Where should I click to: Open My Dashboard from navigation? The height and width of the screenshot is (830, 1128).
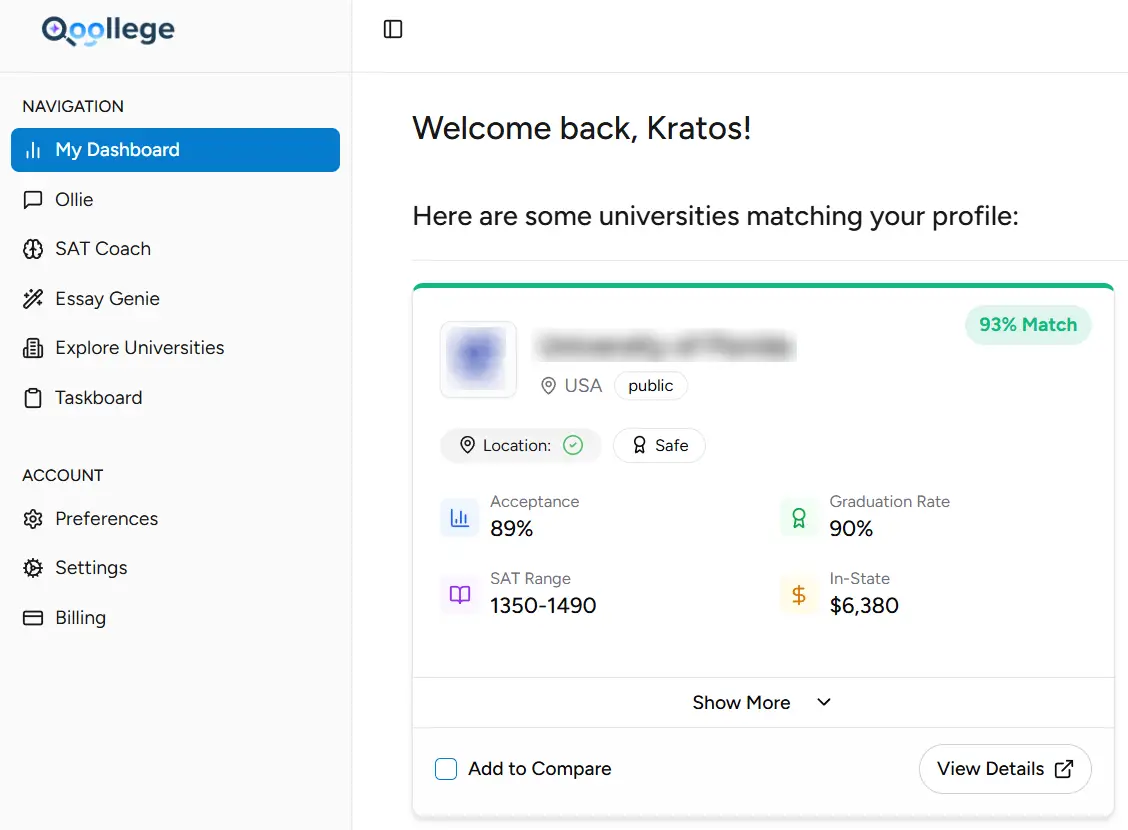175,150
